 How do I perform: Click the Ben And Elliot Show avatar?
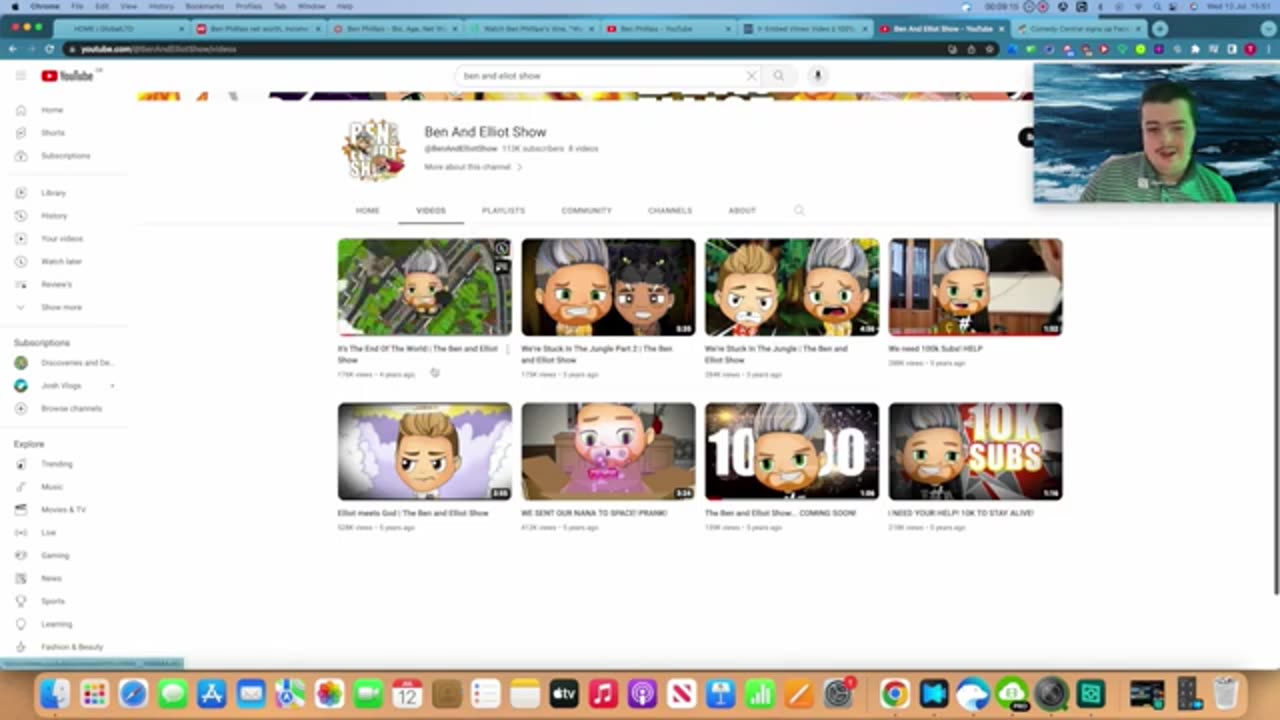pyautogui.click(x=373, y=150)
